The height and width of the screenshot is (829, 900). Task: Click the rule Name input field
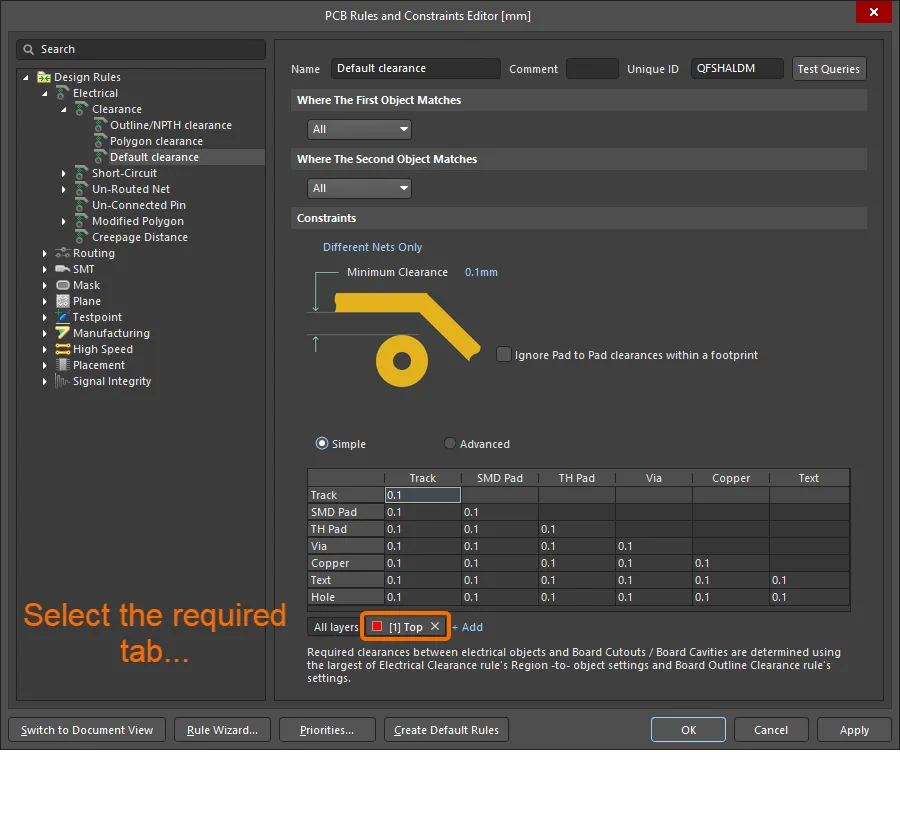tap(416, 68)
